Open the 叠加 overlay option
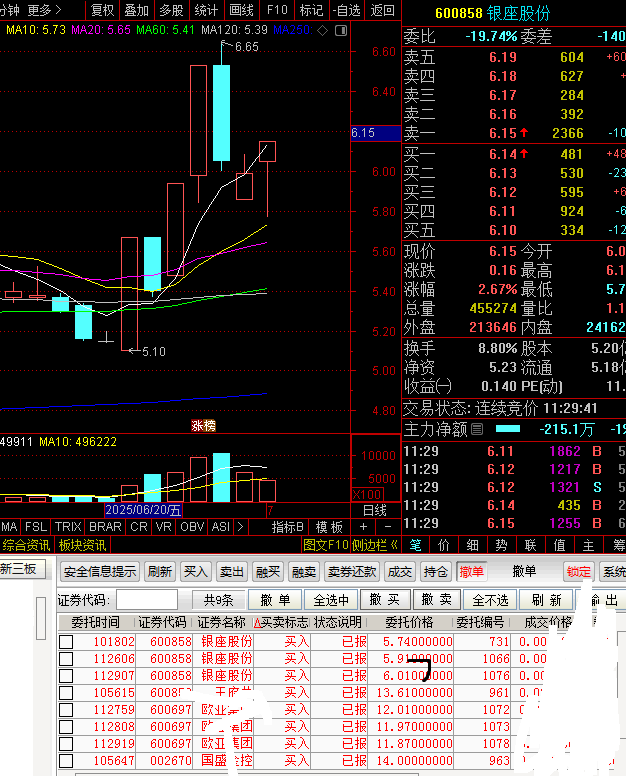Viewport: 626px width, 776px height. coord(137,10)
